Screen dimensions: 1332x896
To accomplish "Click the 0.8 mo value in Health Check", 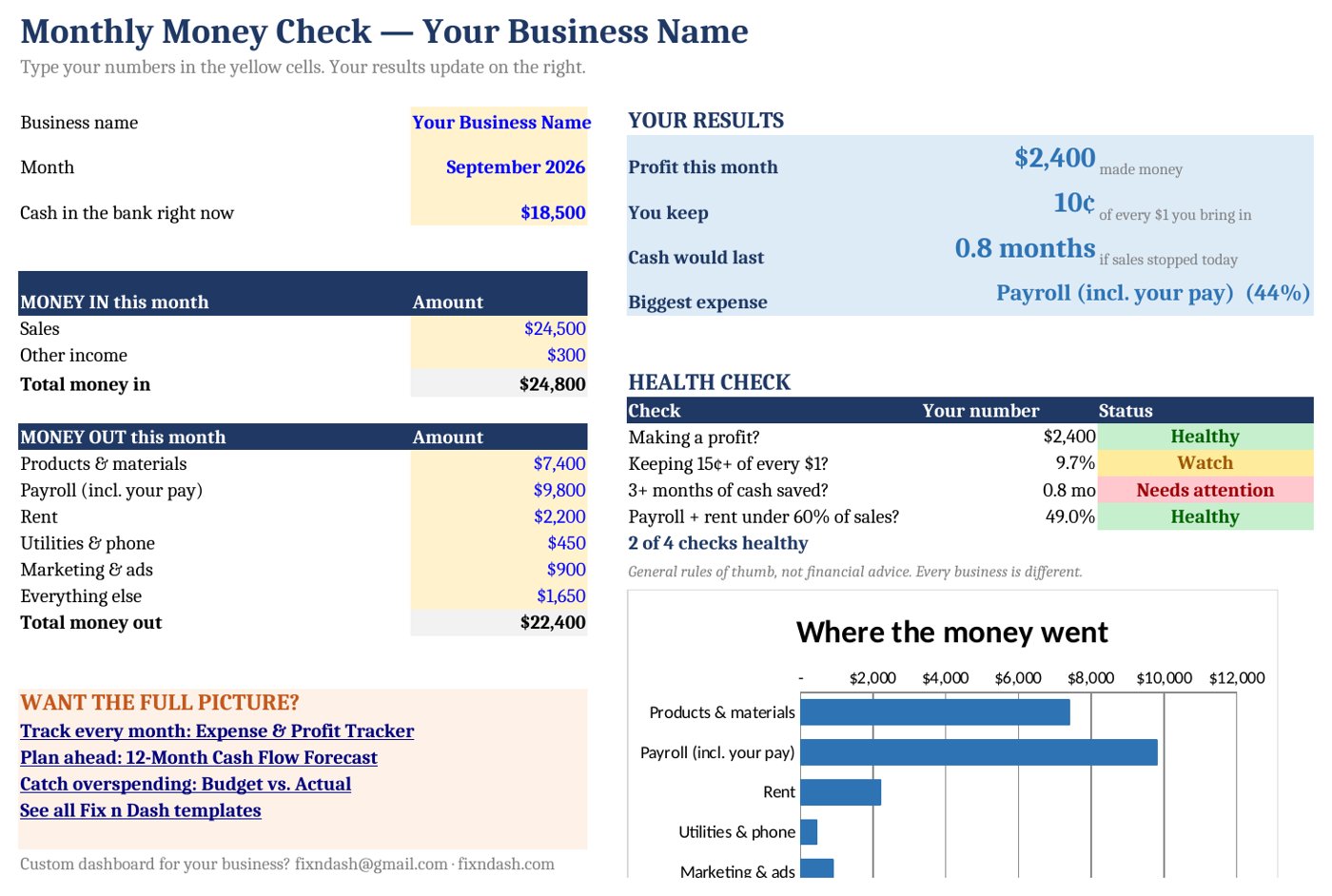I will coord(1068,490).
